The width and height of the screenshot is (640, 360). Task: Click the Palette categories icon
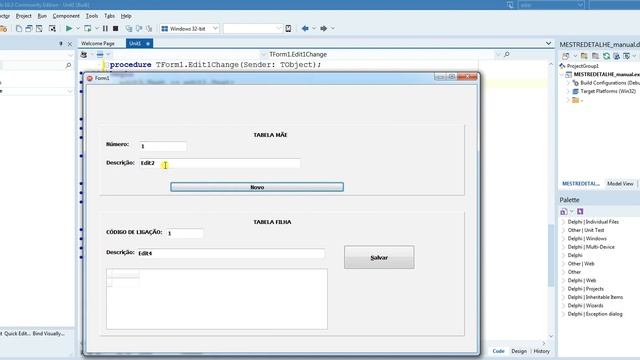[564, 211]
